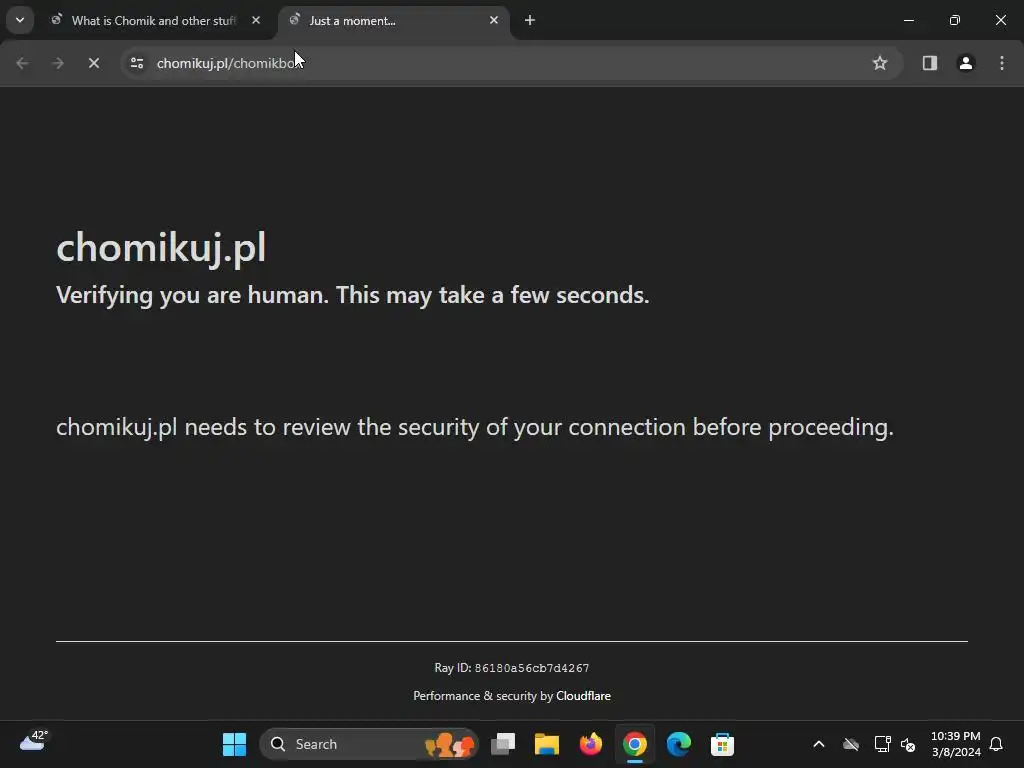Go forward to next page

(x=58, y=63)
